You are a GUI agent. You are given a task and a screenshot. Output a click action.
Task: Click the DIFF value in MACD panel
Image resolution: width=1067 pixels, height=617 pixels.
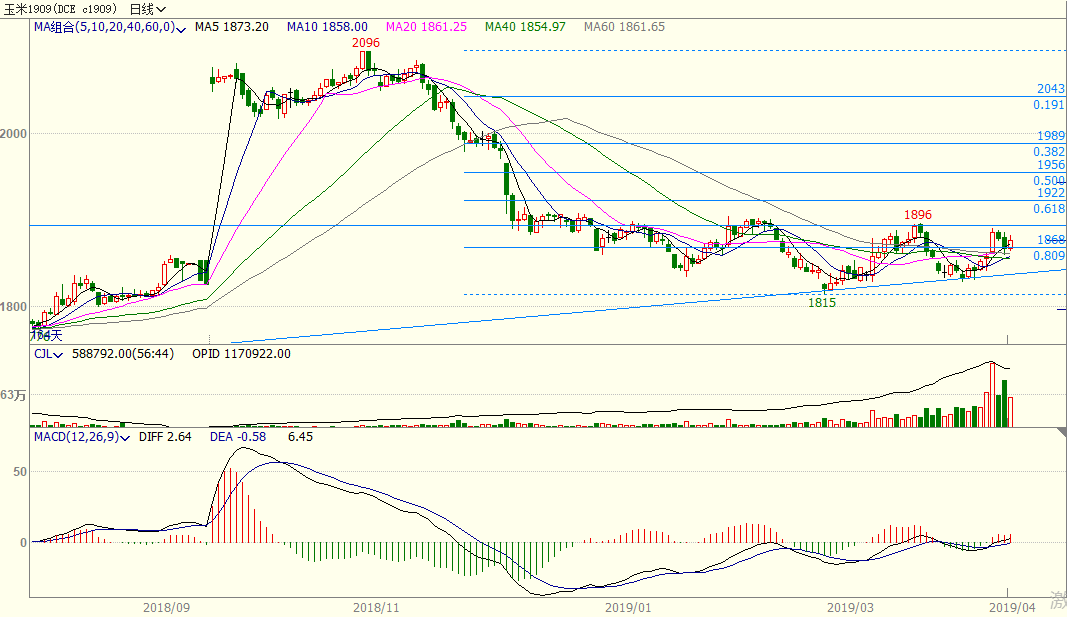(x=163, y=437)
